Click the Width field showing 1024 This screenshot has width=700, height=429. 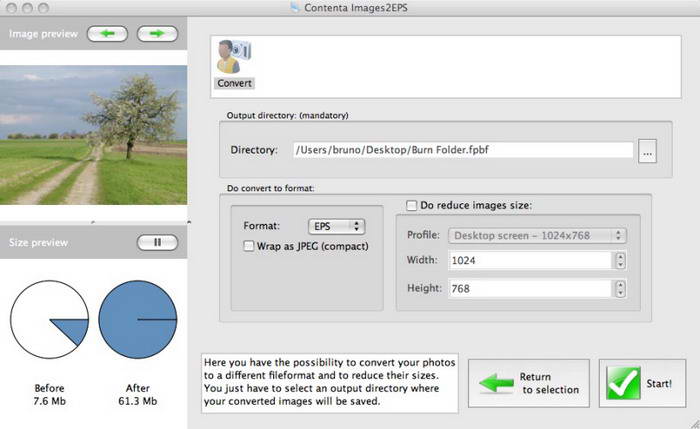tap(530, 261)
